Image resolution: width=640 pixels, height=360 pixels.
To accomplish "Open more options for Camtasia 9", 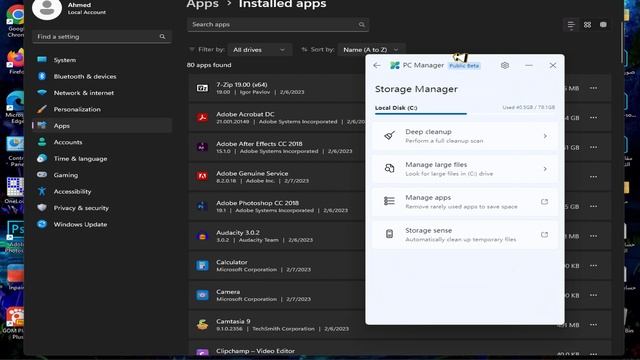I will click(x=593, y=325).
